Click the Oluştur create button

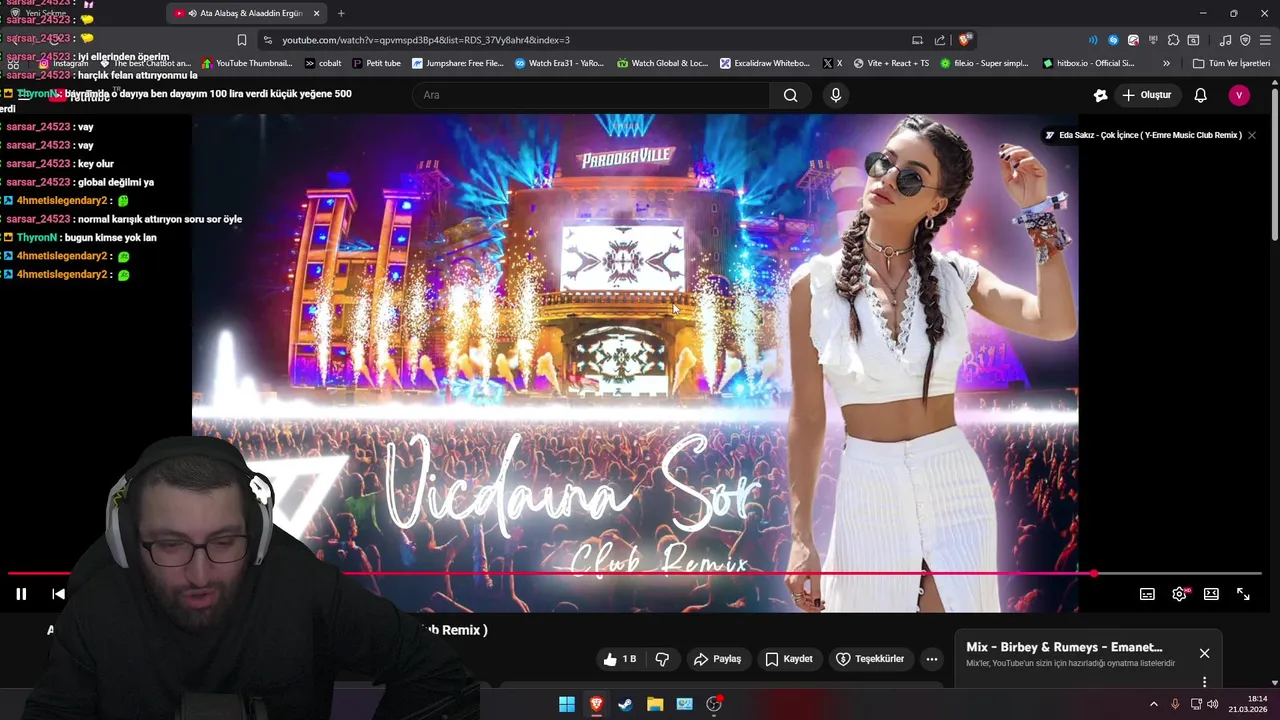(1146, 95)
